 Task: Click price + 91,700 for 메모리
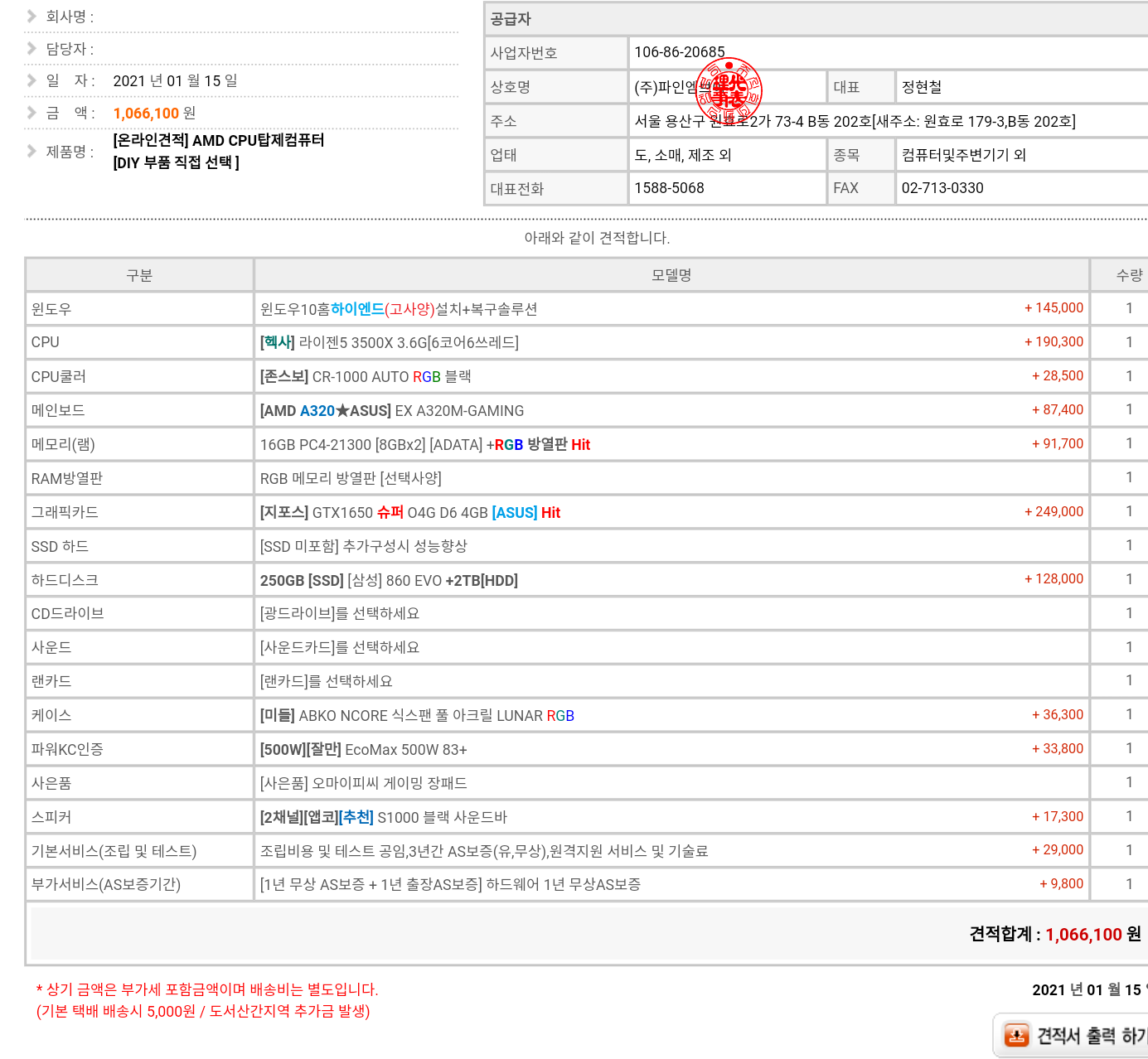pos(1058,444)
